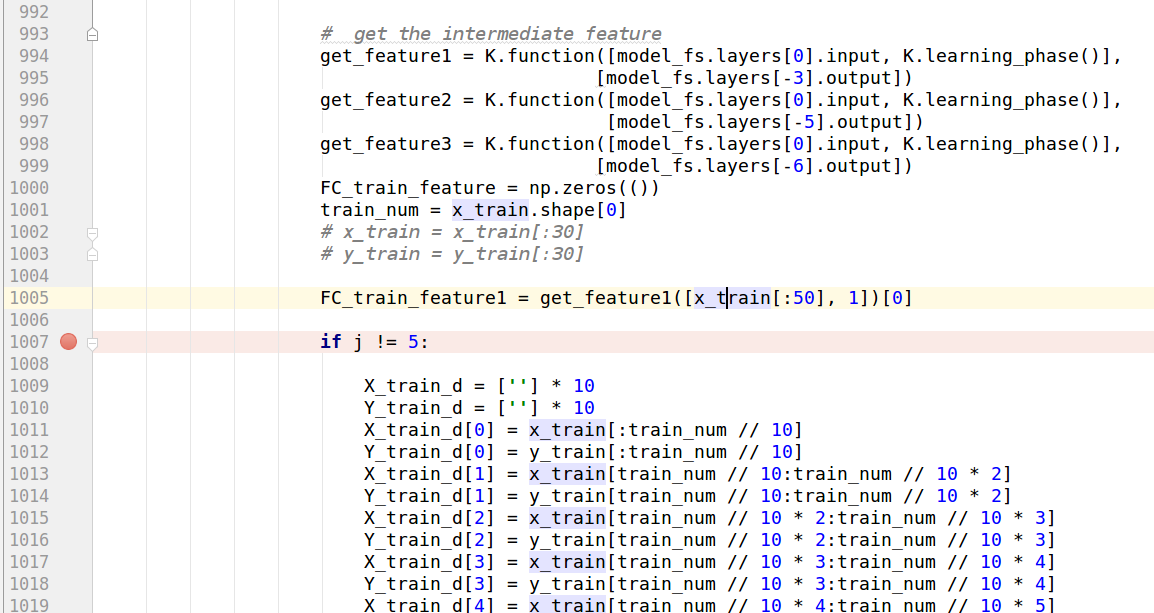The image size is (1154, 613).
Task: Click the red breakpoint icon on line 1007
Action: [67, 341]
